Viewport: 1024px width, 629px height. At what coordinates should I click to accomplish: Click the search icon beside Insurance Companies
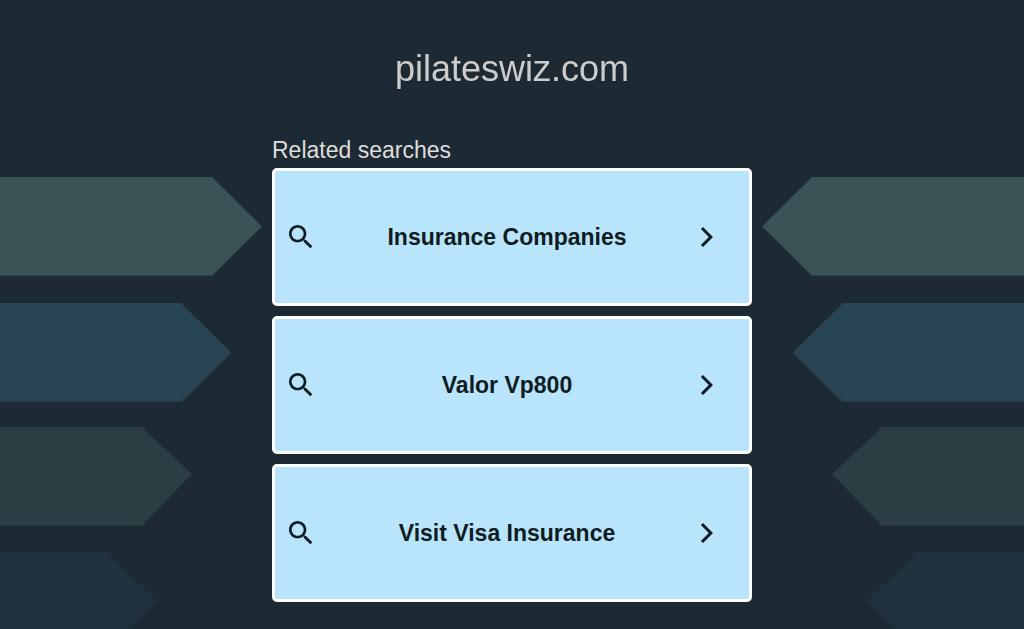pyautogui.click(x=300, y=237)
